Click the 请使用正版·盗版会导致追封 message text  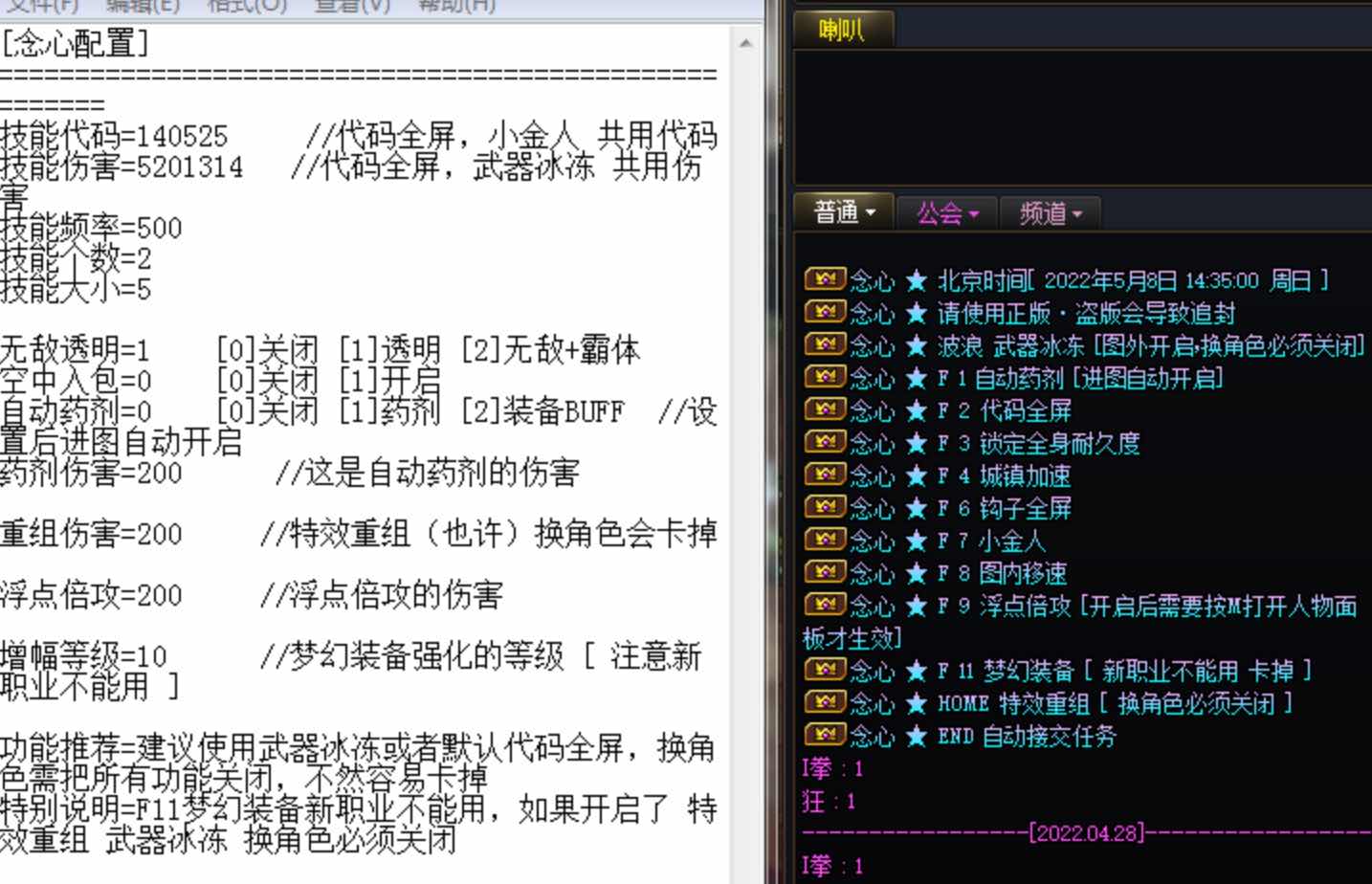tap(1086, 313)
